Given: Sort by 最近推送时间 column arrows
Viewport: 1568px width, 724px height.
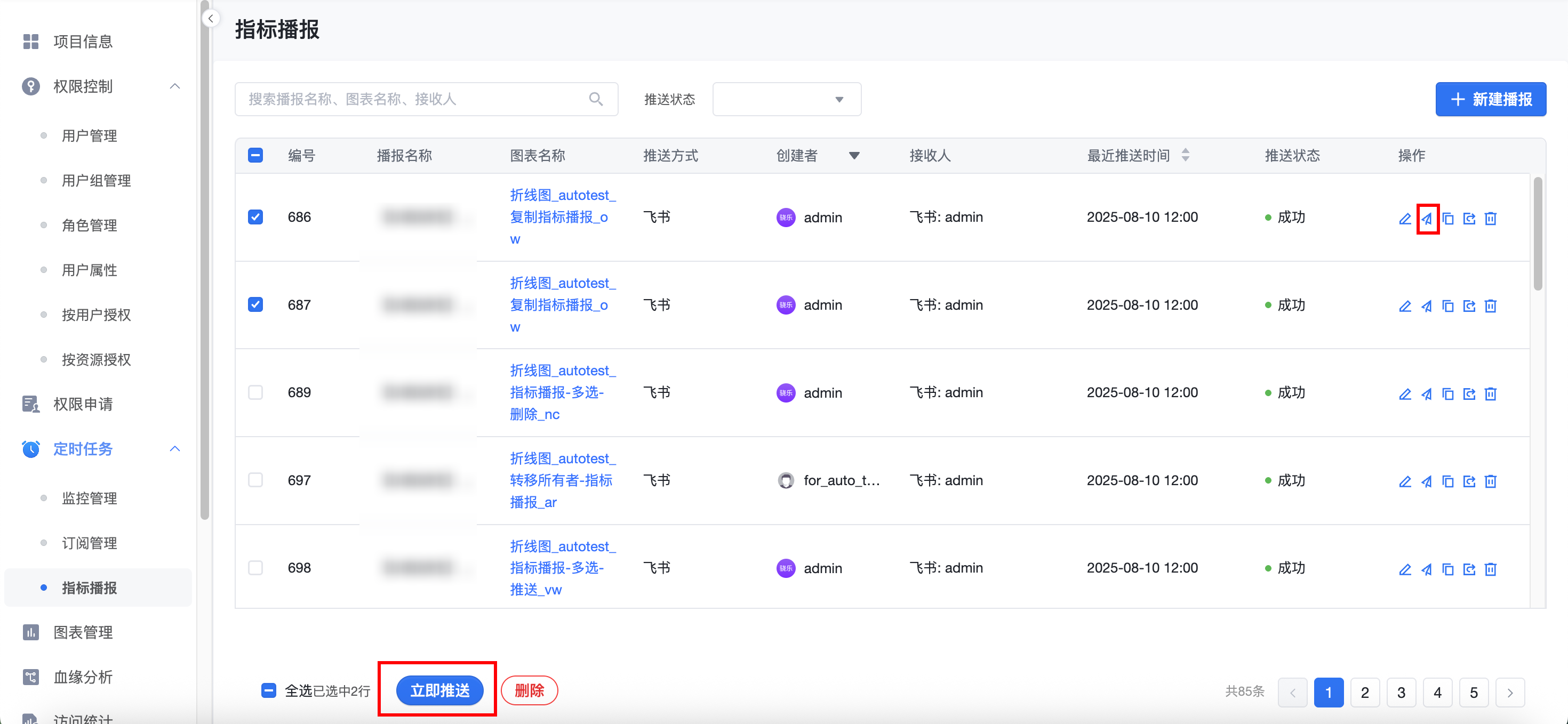Looking at the screenshot, I should 1185,155.
